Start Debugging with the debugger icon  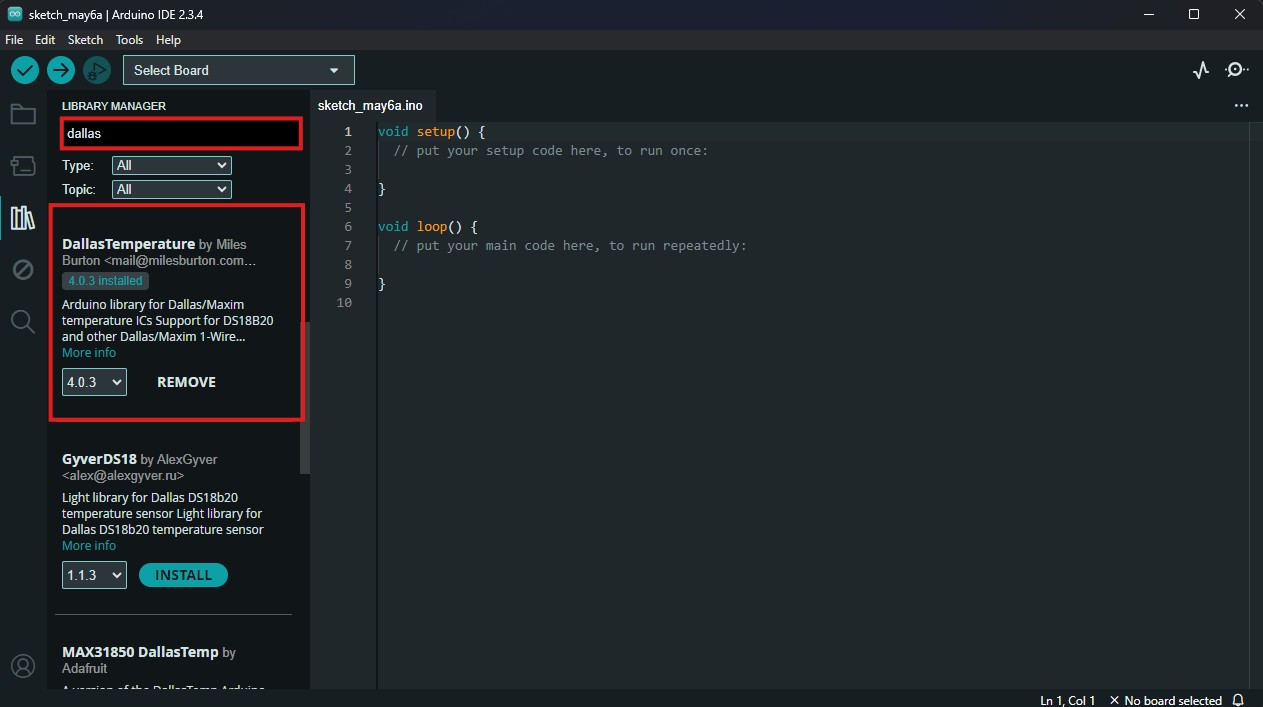(97, 70)
